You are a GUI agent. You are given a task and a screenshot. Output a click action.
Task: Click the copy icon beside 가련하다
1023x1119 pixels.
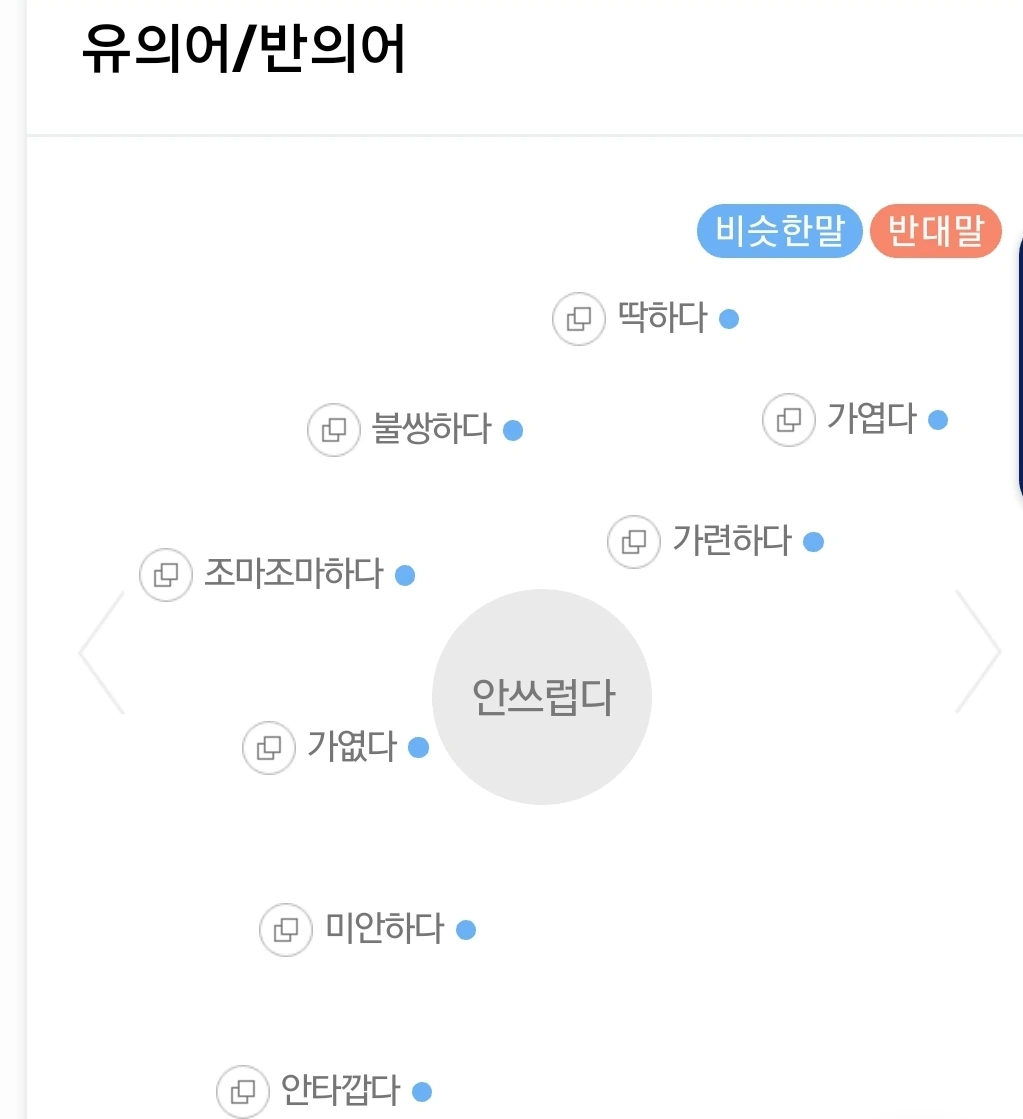pyautogui.click(x=634, y=542)
